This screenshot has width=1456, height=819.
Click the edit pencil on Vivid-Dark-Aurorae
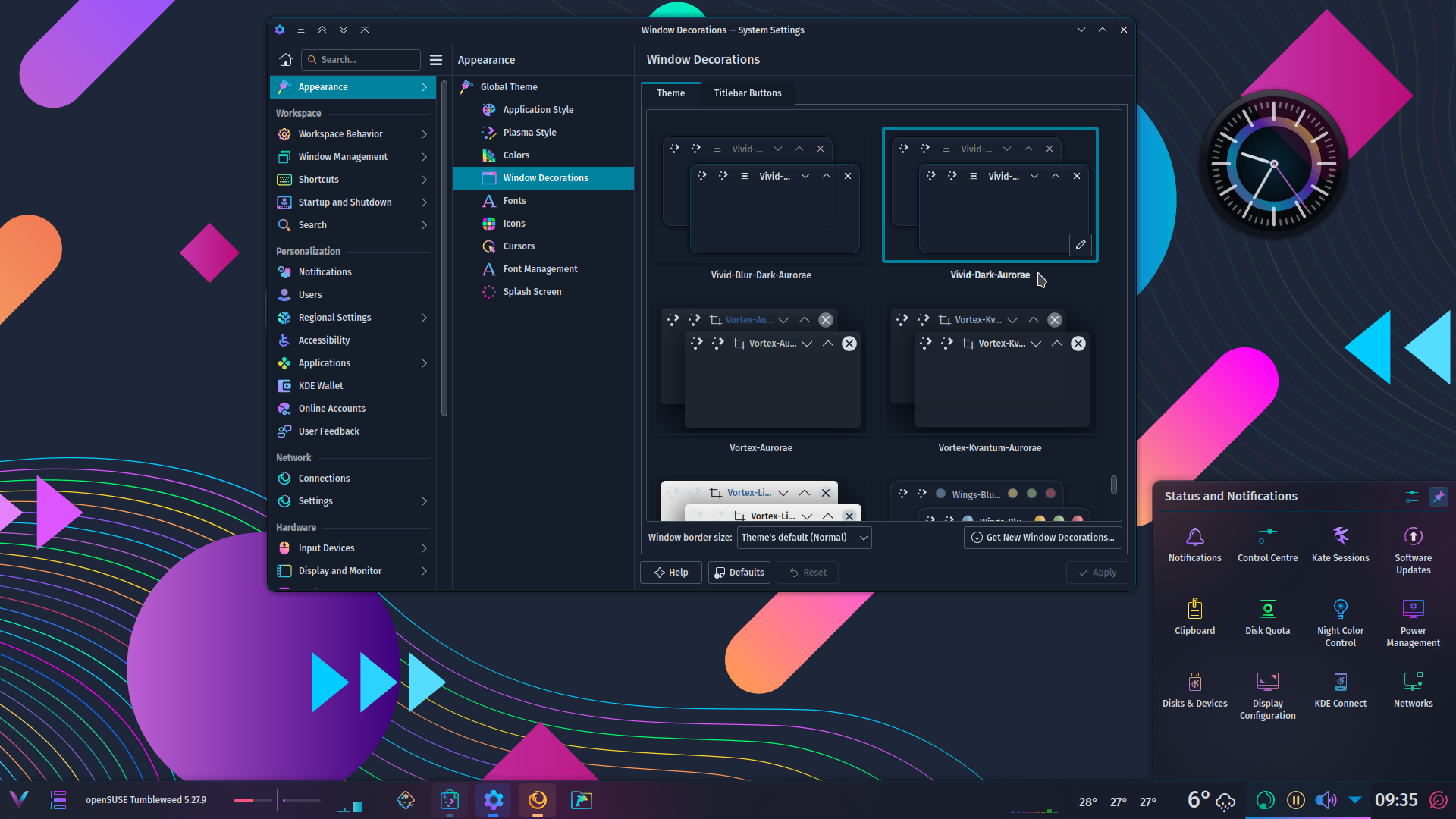[1081, 245]
